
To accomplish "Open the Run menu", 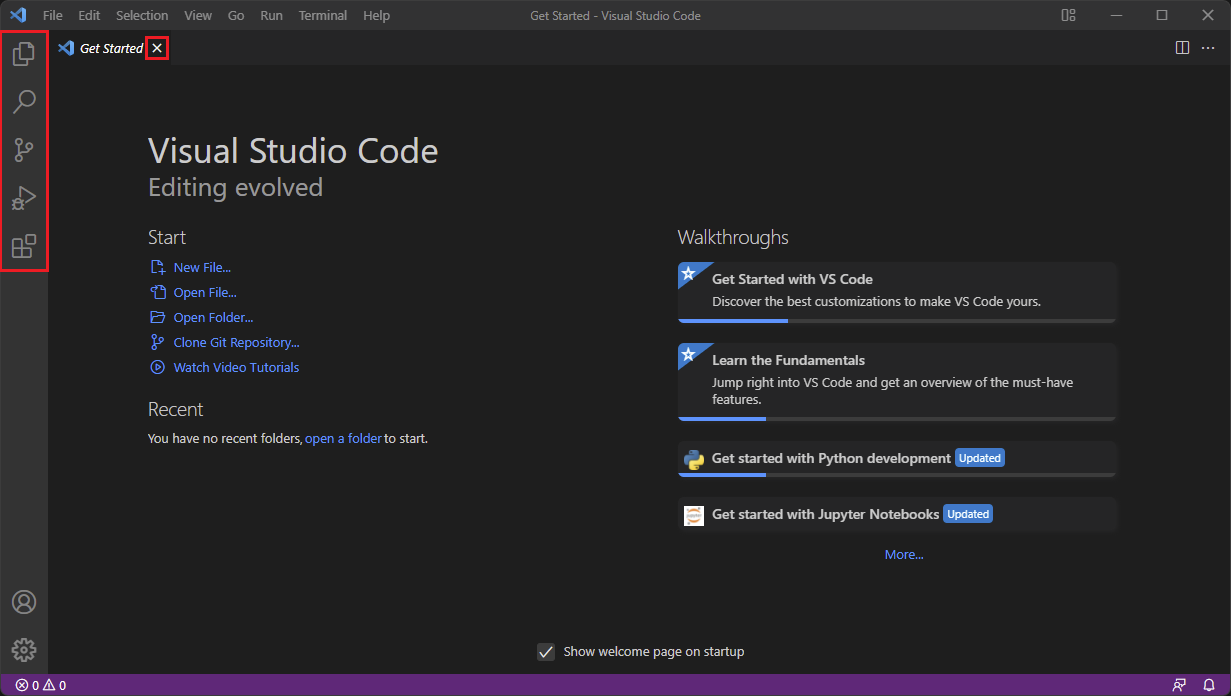I will 271,15.
